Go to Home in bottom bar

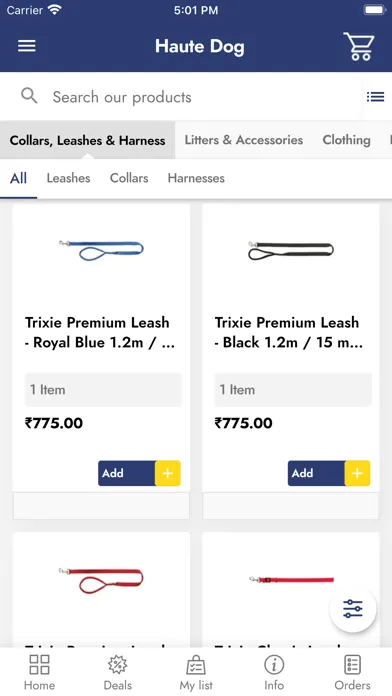[x=39, y=672]
